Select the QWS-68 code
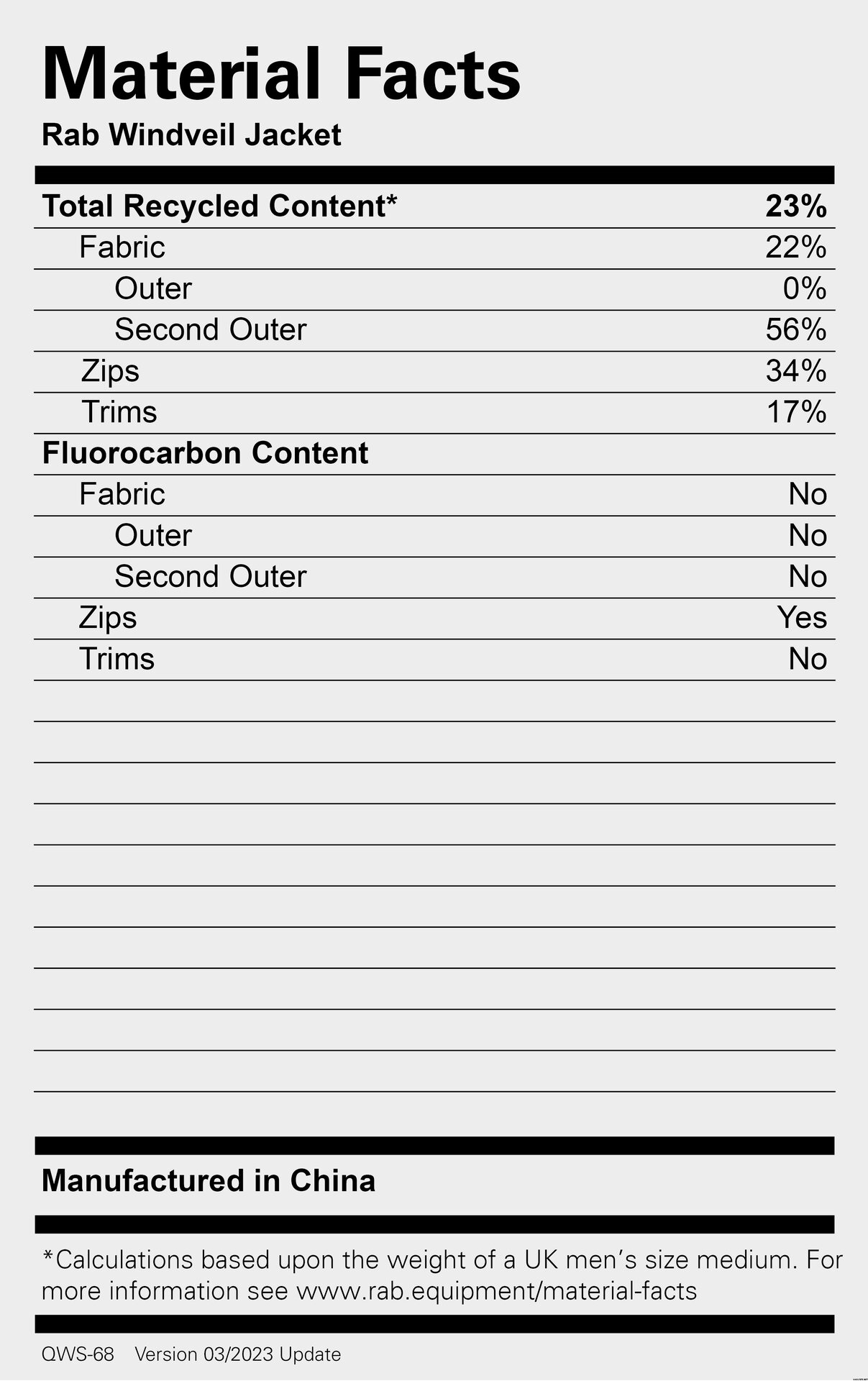Viewport: 868px width, 1381px height. [78, 1354]
